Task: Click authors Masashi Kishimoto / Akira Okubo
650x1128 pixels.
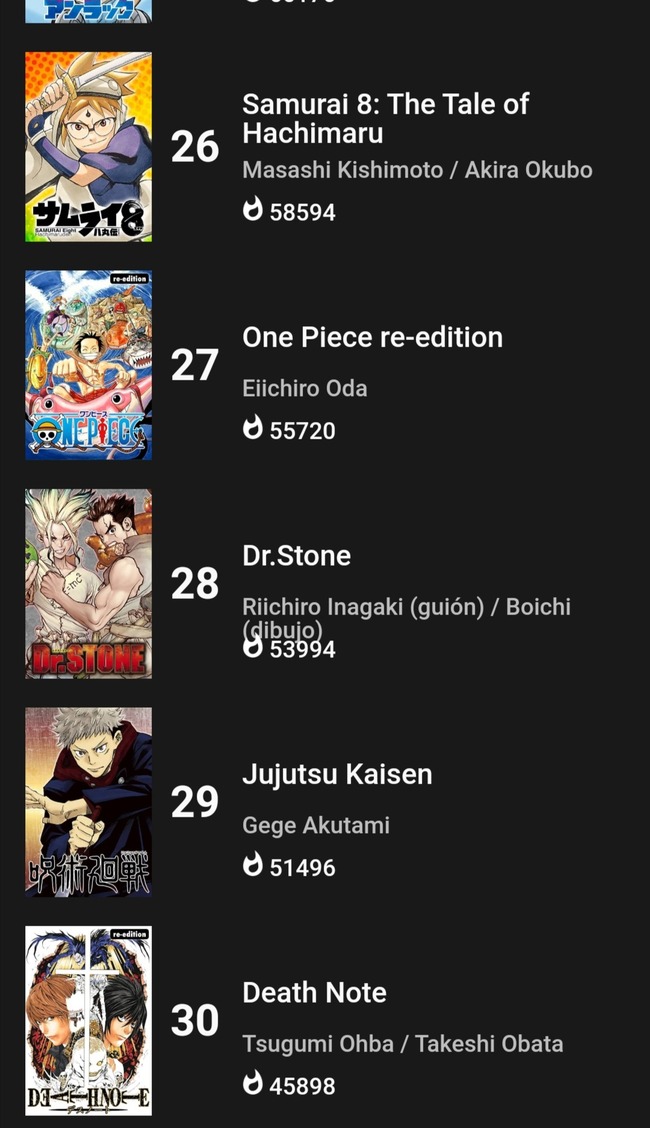Action: tap(418, 170)
